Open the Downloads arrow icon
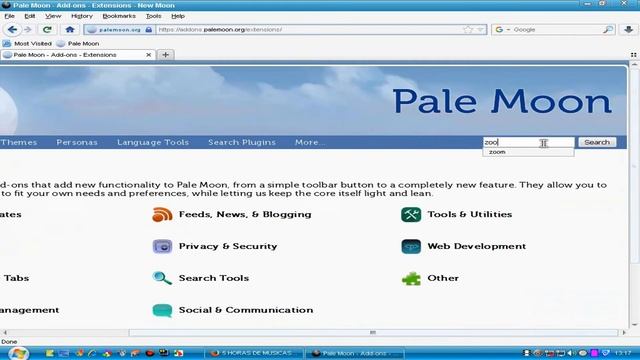Viewport: 640px width, 360px height. click(629, 29)
